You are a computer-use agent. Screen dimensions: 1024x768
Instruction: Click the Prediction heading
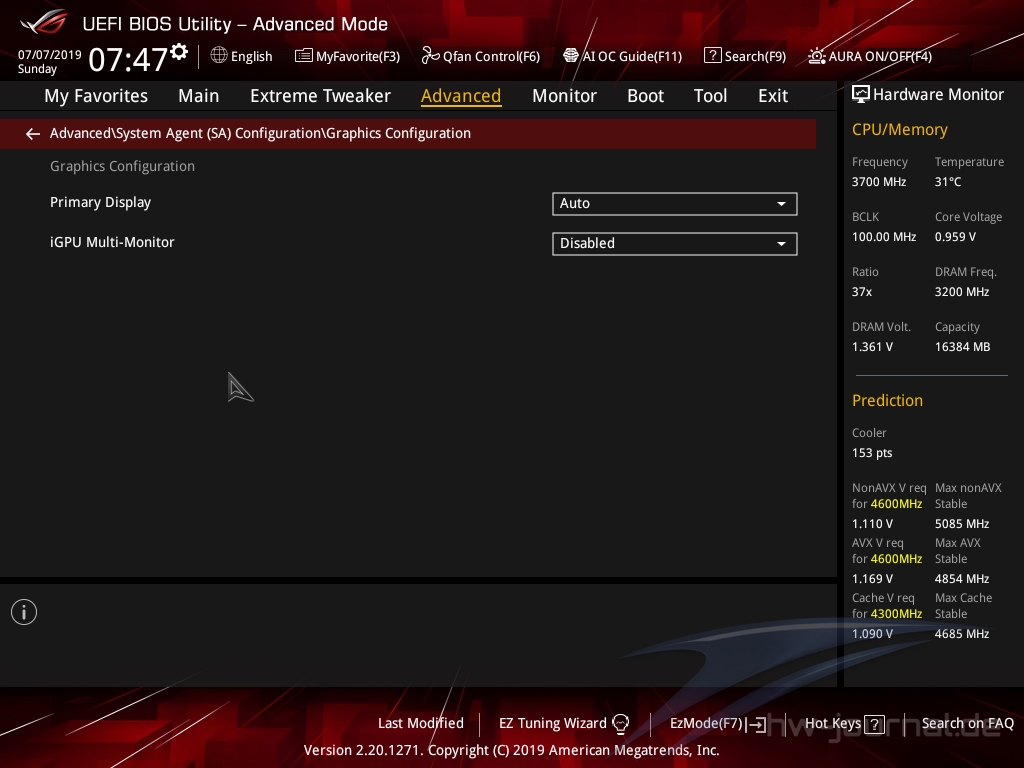click(x=887, y=400)
